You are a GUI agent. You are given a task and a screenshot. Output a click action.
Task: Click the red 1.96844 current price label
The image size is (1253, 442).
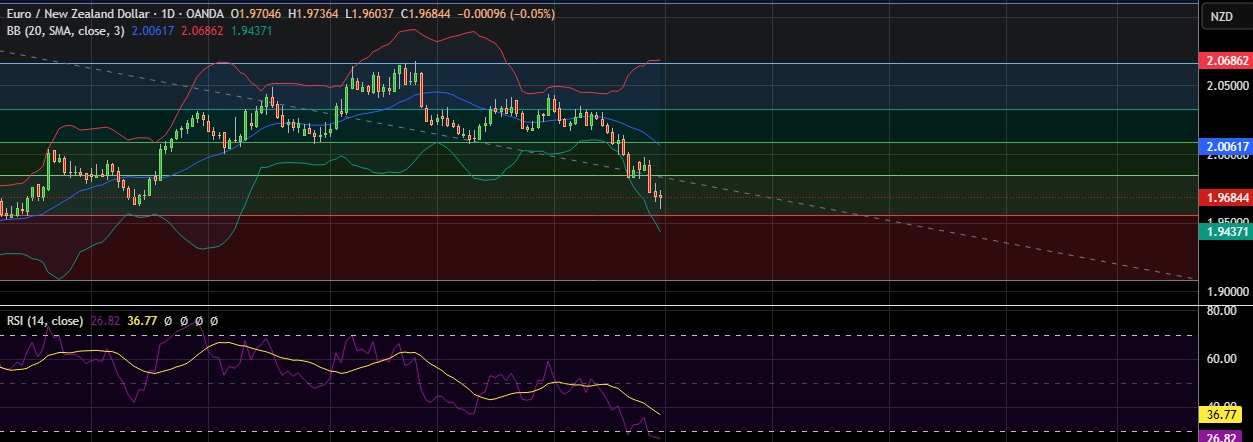click(1224, 197)
